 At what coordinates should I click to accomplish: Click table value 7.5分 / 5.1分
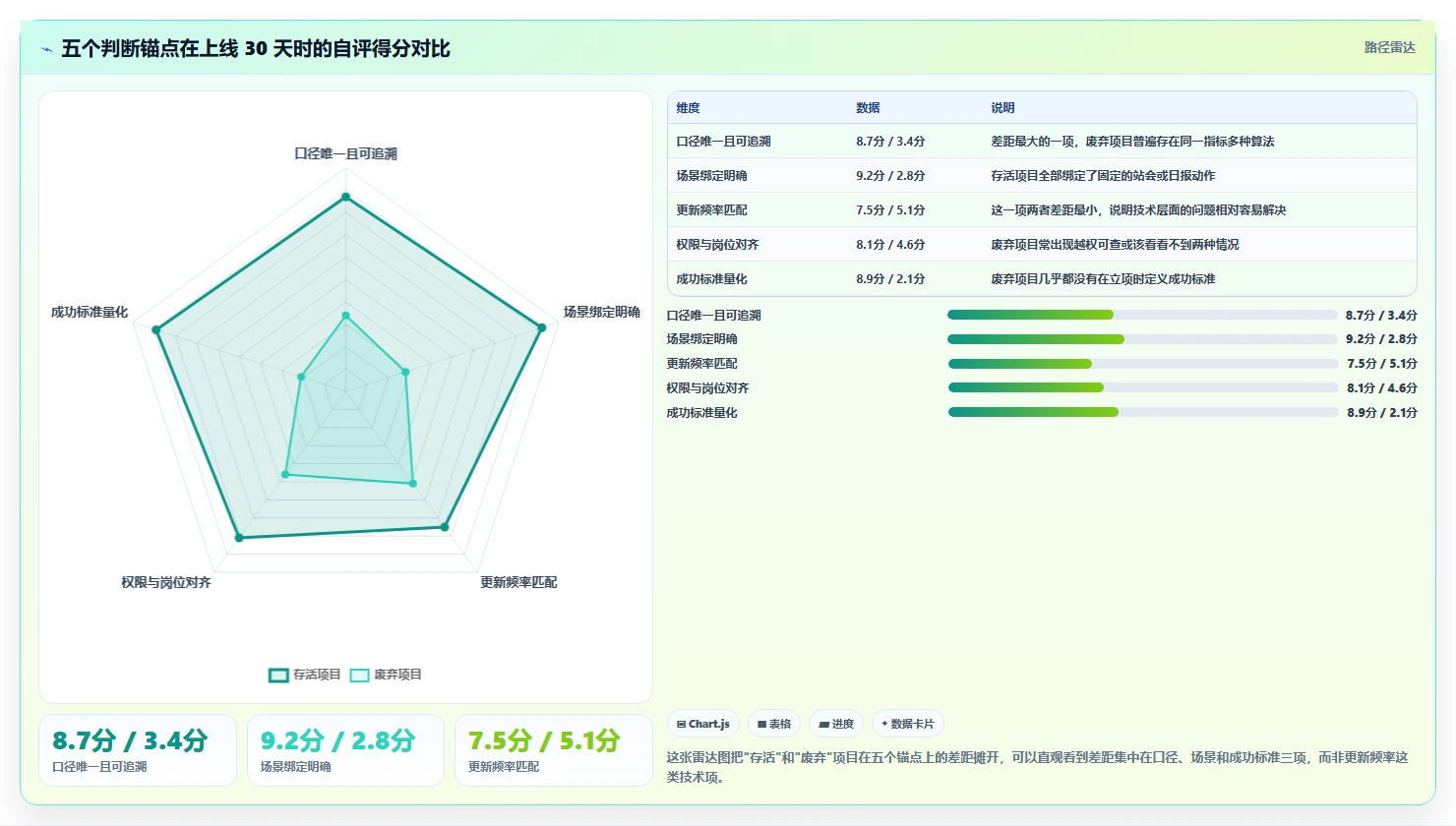click(890, 210)
